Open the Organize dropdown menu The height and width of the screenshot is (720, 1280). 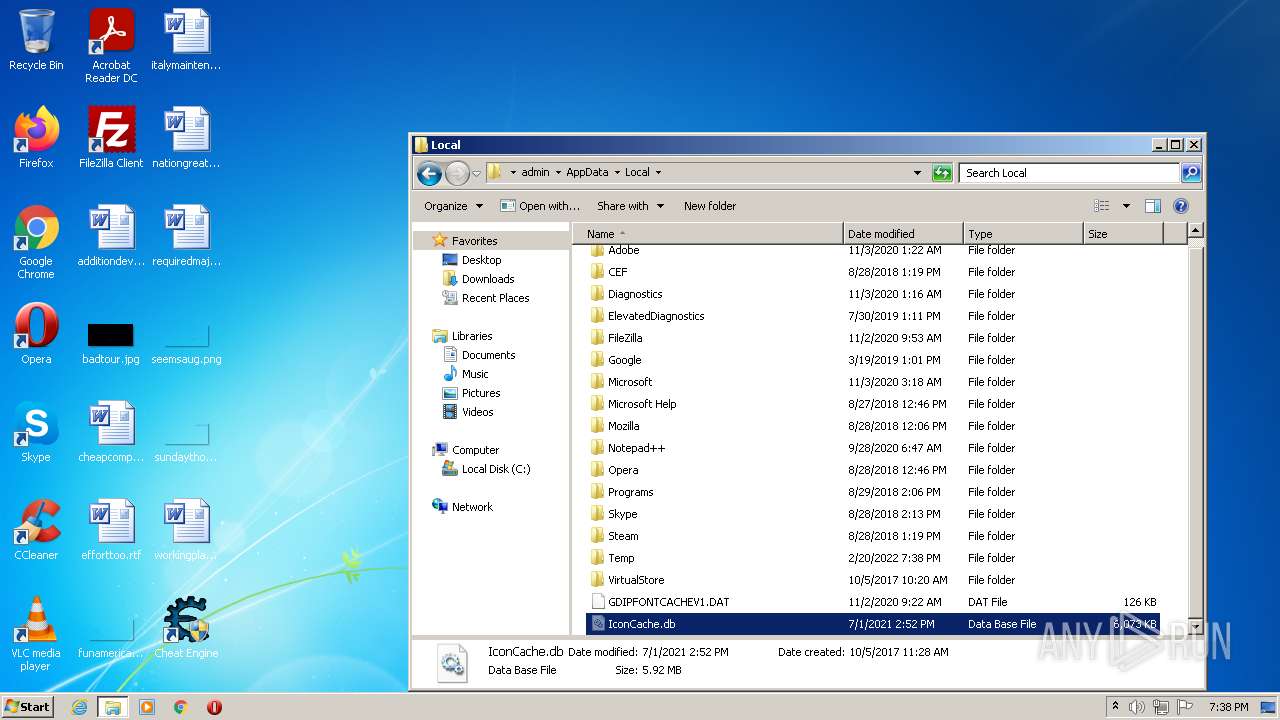coord(453,206)
